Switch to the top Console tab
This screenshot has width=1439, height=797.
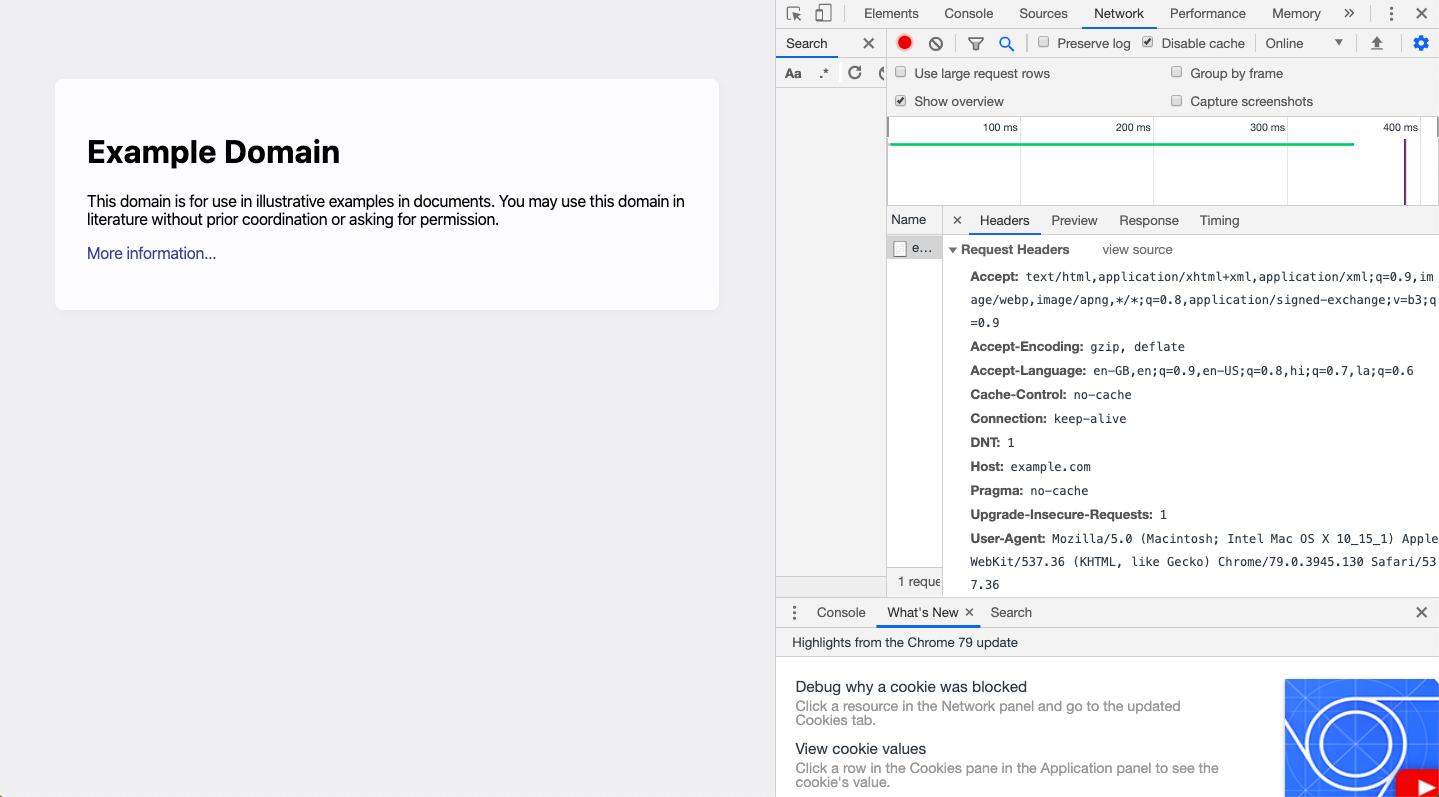(969, 14)
